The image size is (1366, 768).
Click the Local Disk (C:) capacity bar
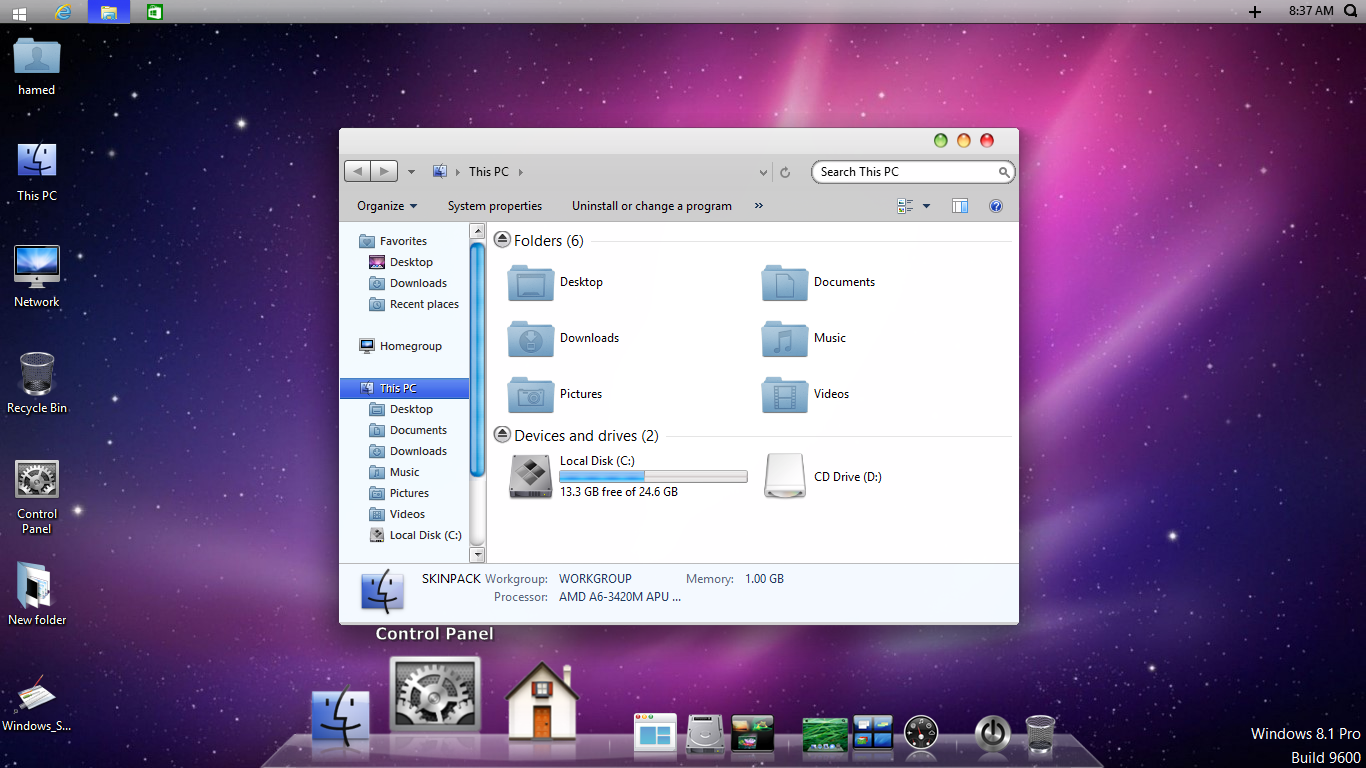click(653, 476)
